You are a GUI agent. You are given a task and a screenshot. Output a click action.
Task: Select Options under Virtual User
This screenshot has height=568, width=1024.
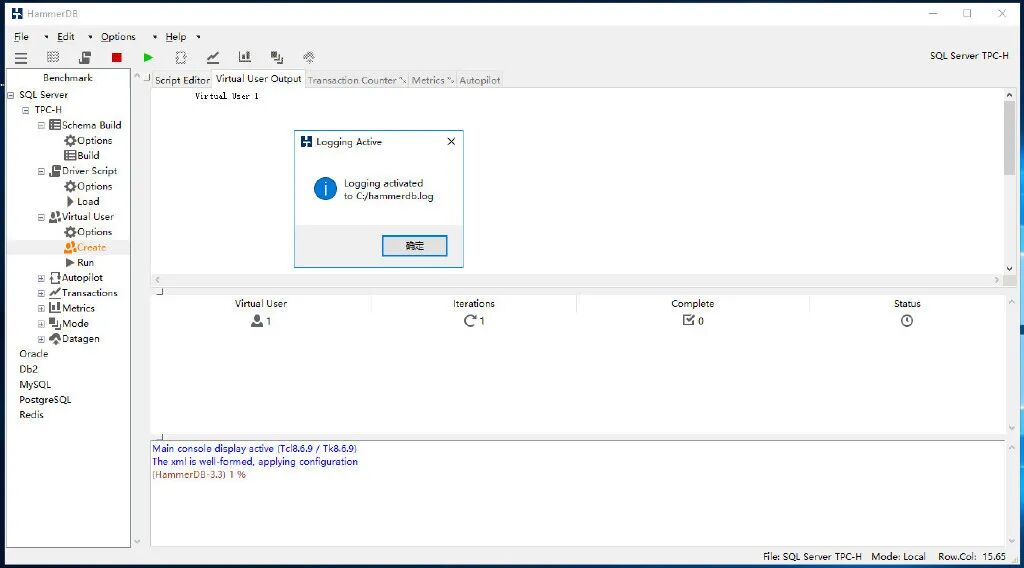pyautogui.click(x=95, y=232)
